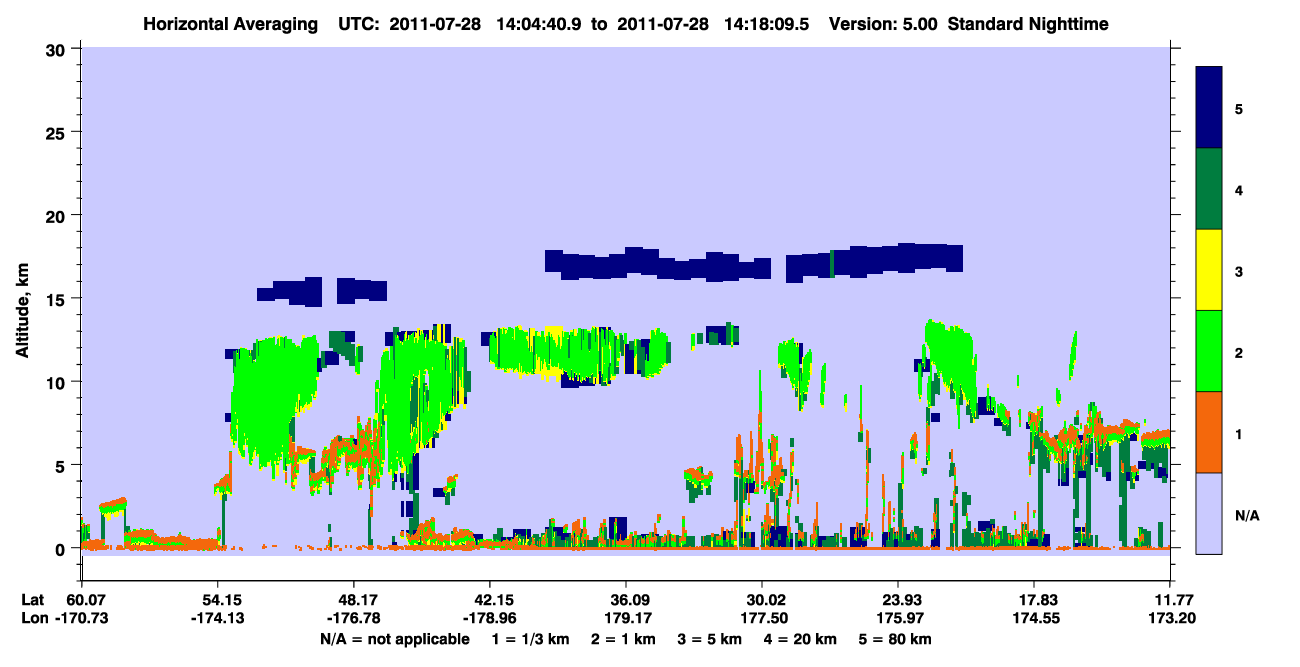The height and width of the screenshot is (667, 1300).
Task: Click the 'Lat' row label
Action: coord(33,600)
